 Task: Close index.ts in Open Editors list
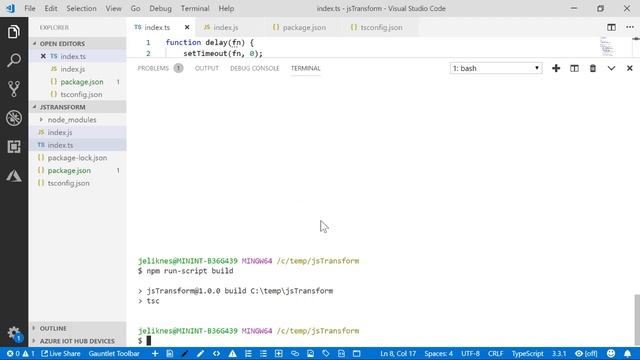tap(43, 56)
